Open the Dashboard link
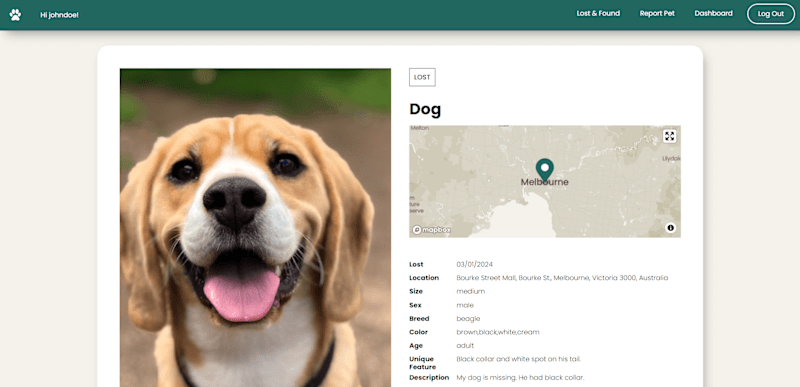Image resolution: width=800 pixels, height=387 pixels. coord(713,14)
